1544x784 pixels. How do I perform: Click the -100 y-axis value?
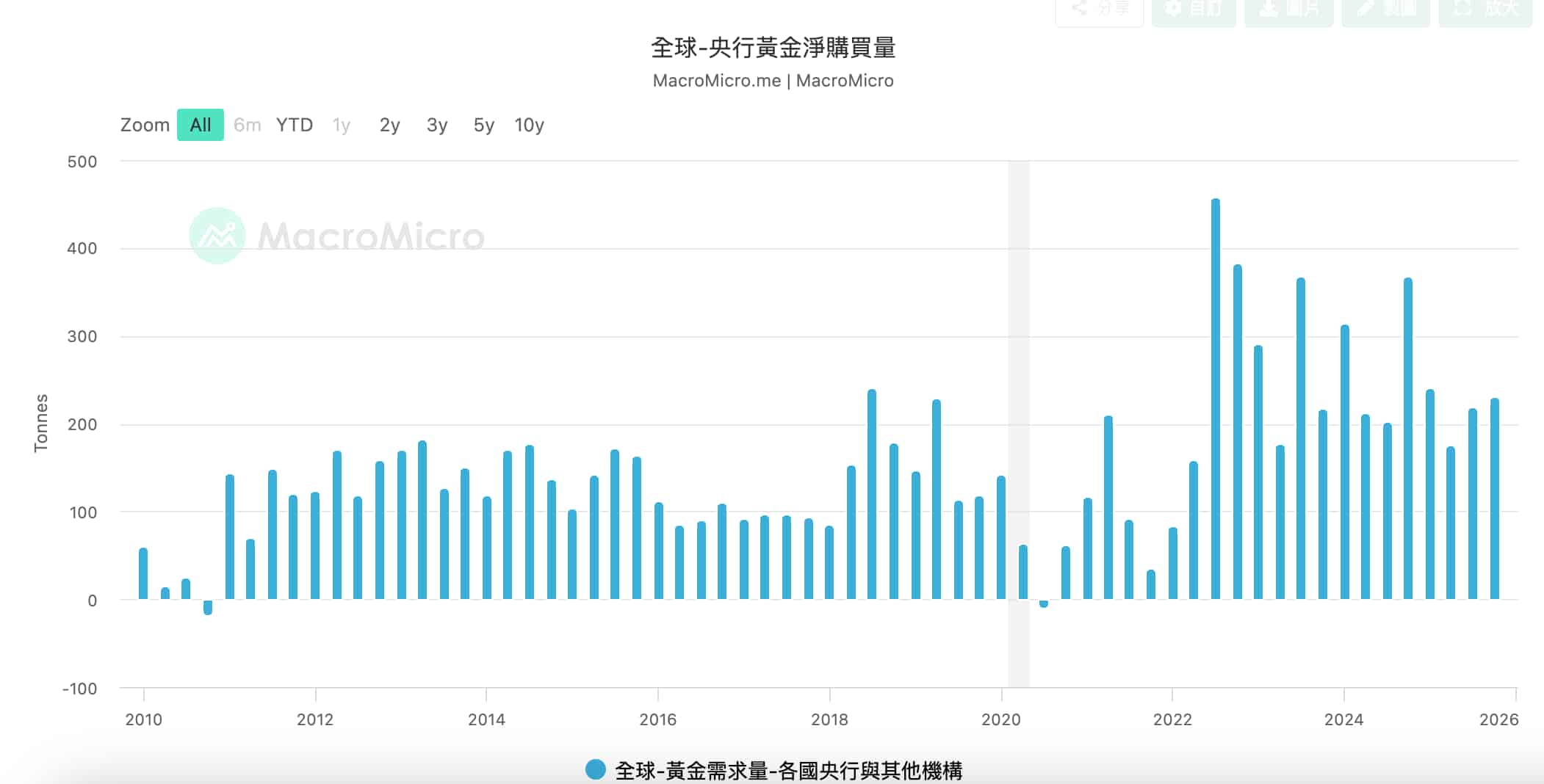point(80,689)
